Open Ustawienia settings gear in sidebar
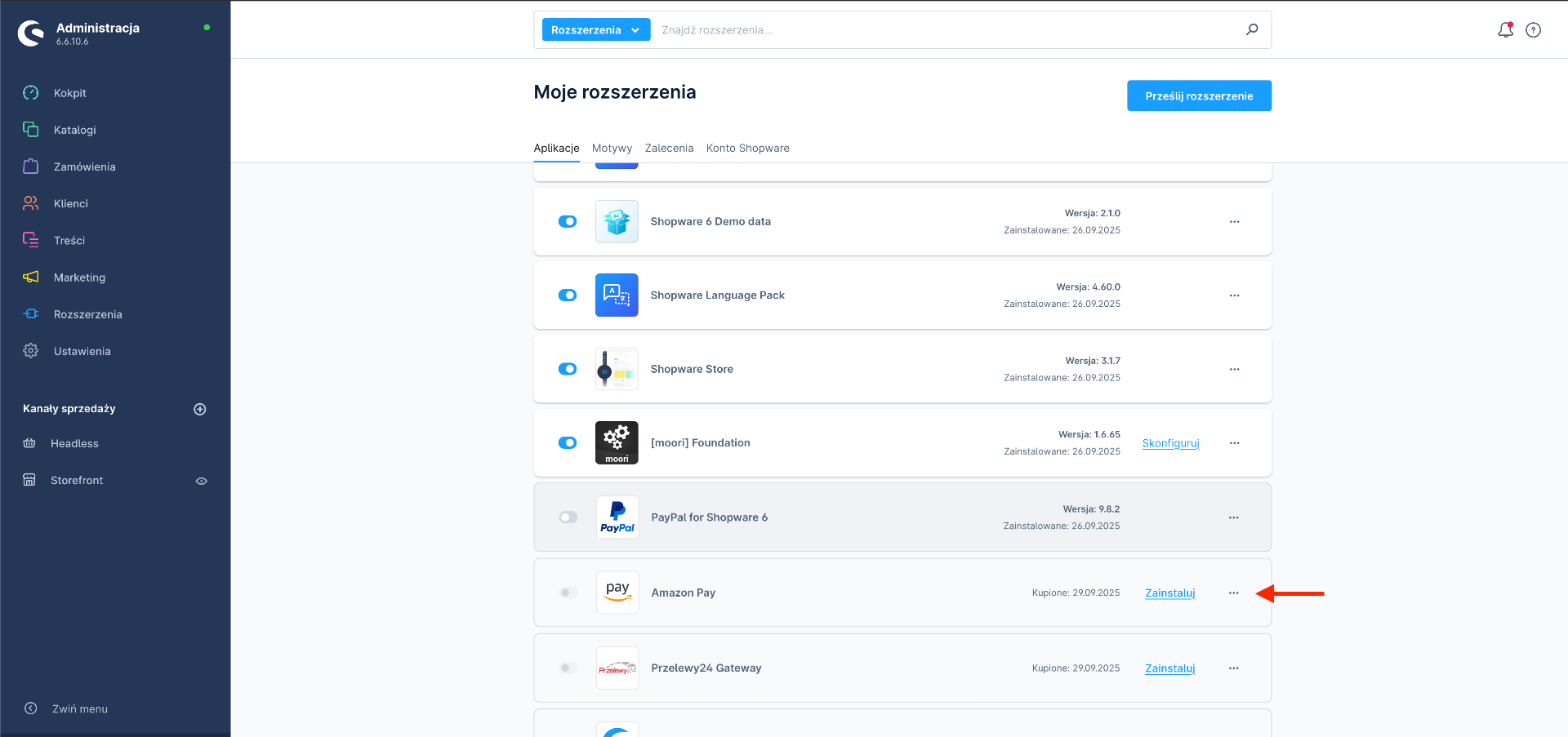1568x737 pixels. (82, 351)
